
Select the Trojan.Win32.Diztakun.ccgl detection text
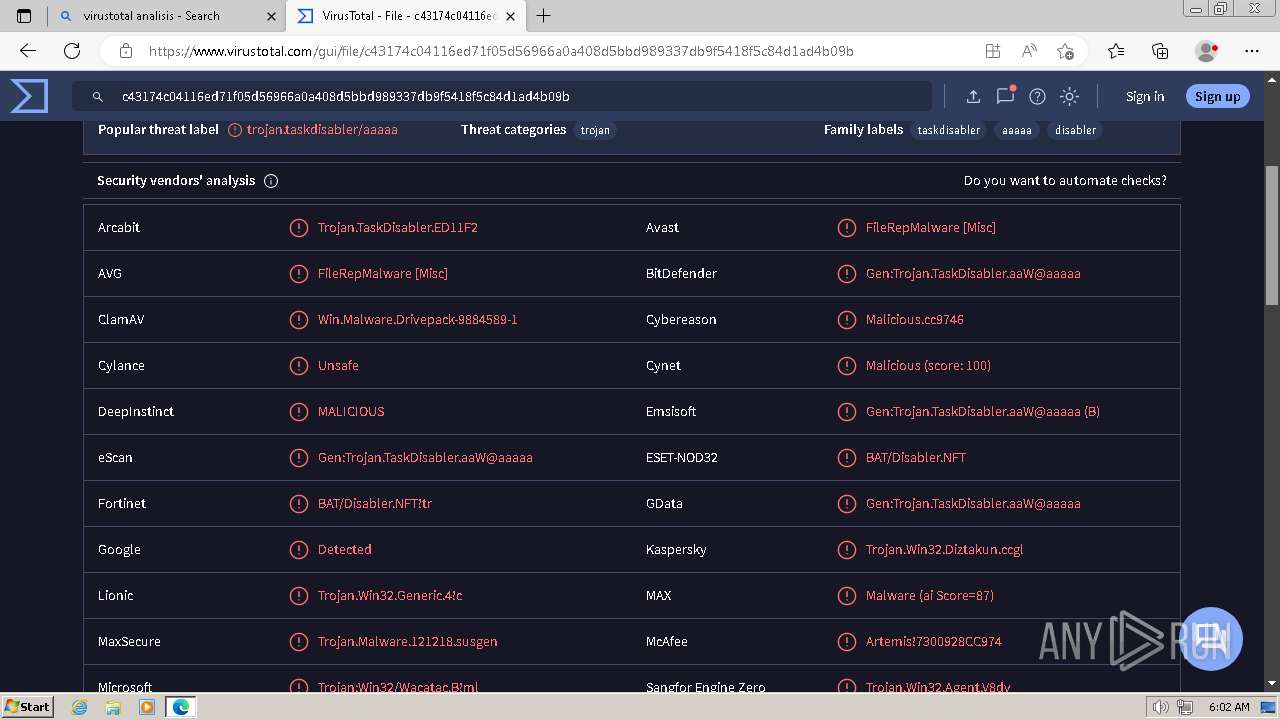(x=944, y=550)
